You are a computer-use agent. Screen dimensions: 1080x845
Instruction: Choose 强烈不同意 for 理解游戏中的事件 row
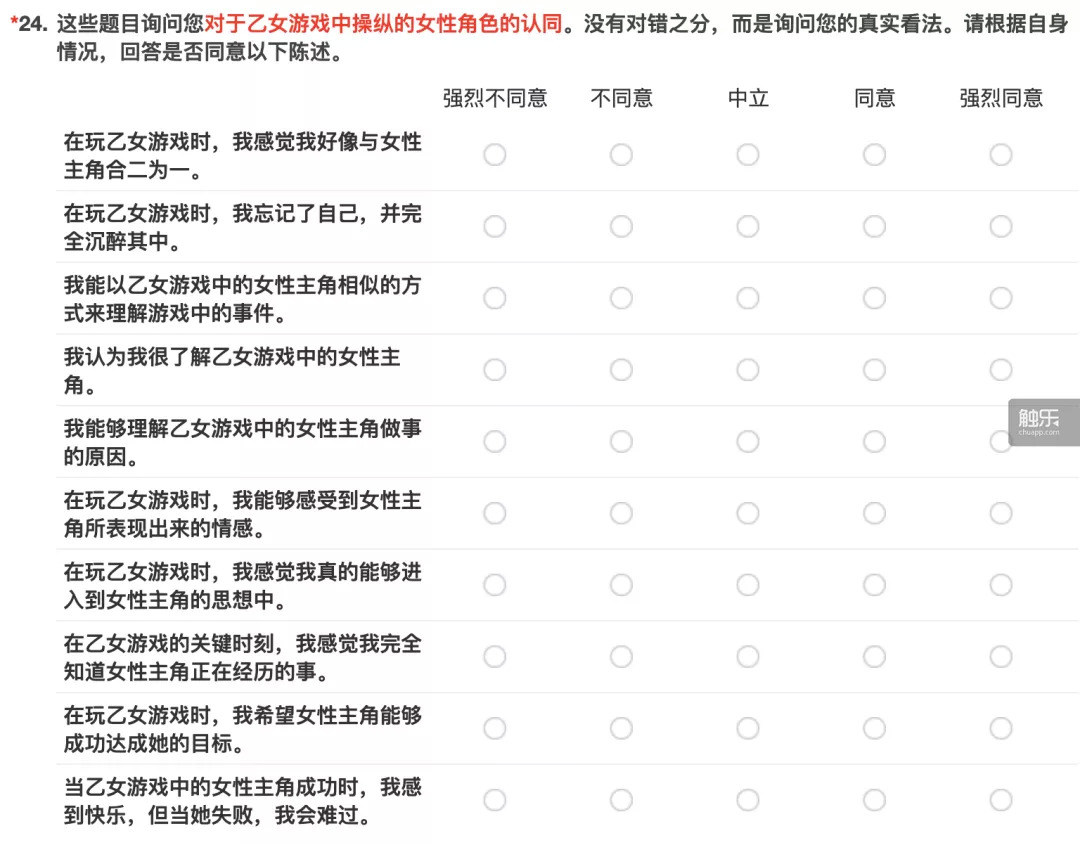pos(495,298)
